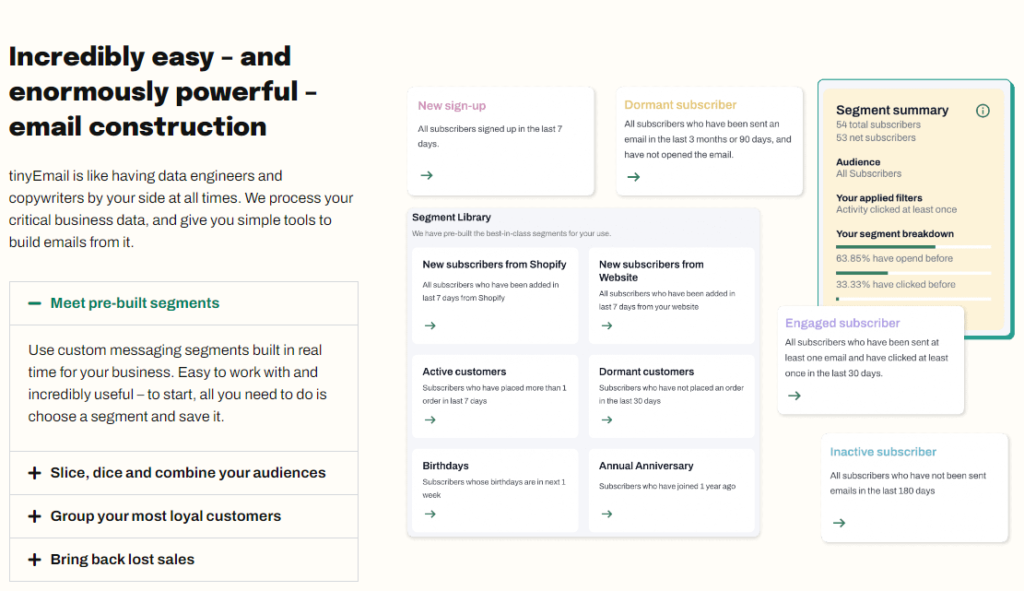The image size is (1024, 591).
Task: Collapse the Meet pre-built segments section
Action: point(184,303)
